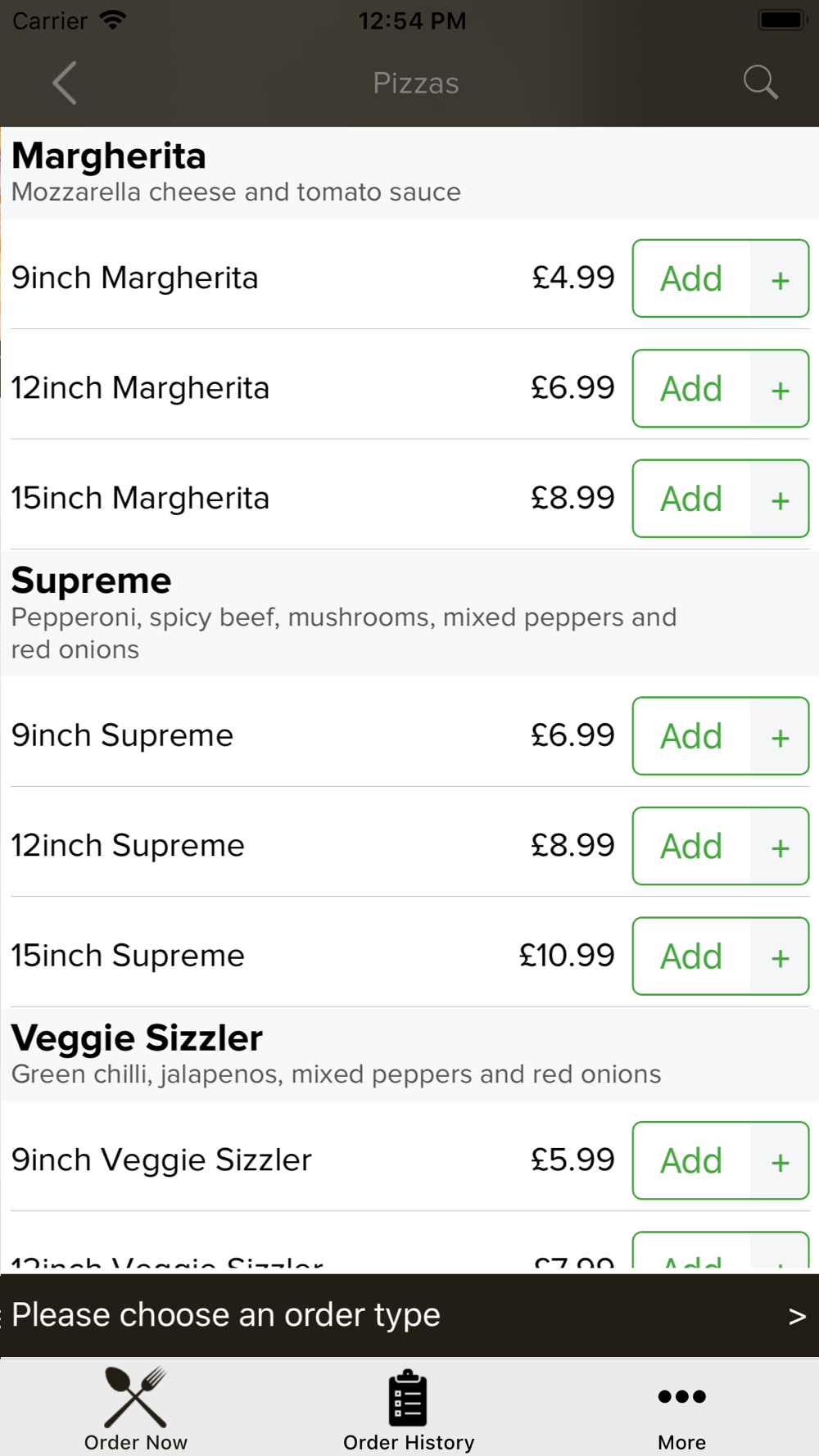This screenshot has width=819, height=1456.
Task: Open search with the magnifier icon
Action: [760, 83]
